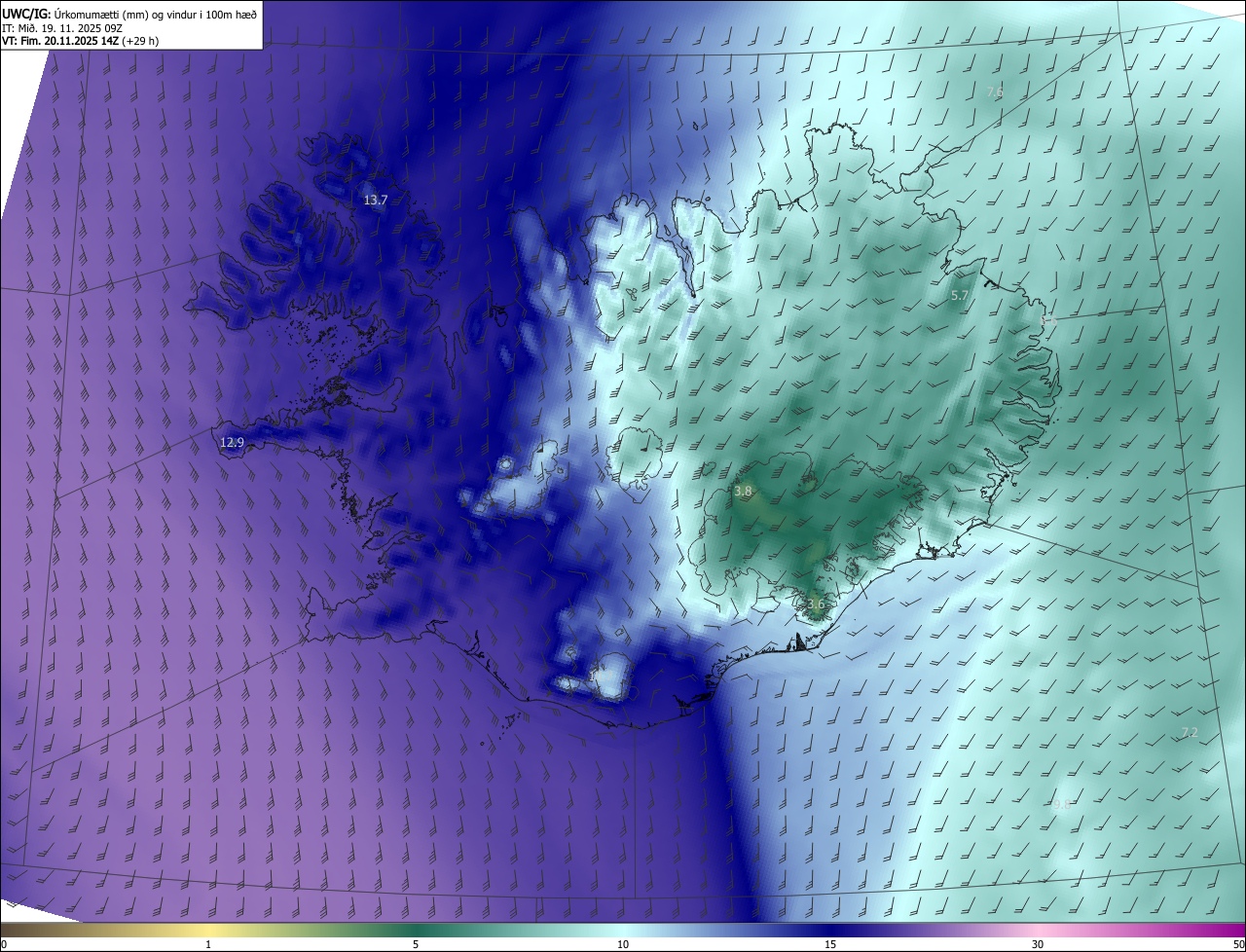The height and width of the screenshot is (952, 1246).
Task: Click the 13.7 precipitation value label
Action: click(x=376, y=201)
